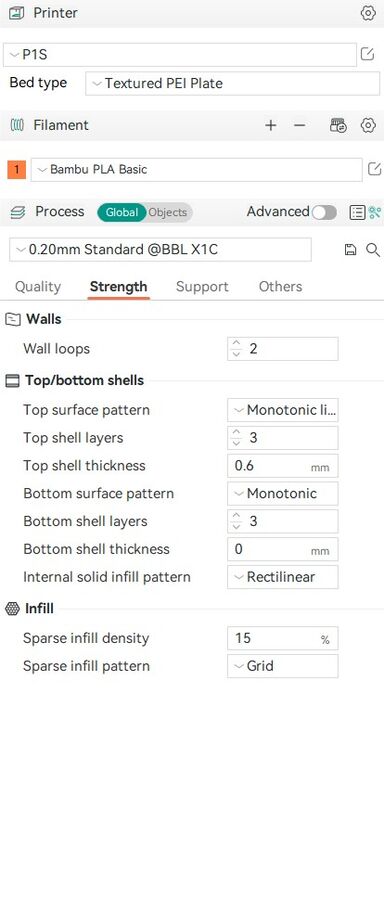Open the Bed type dropdown
This screenshot has width=384, height=899.
pos(233,83)
